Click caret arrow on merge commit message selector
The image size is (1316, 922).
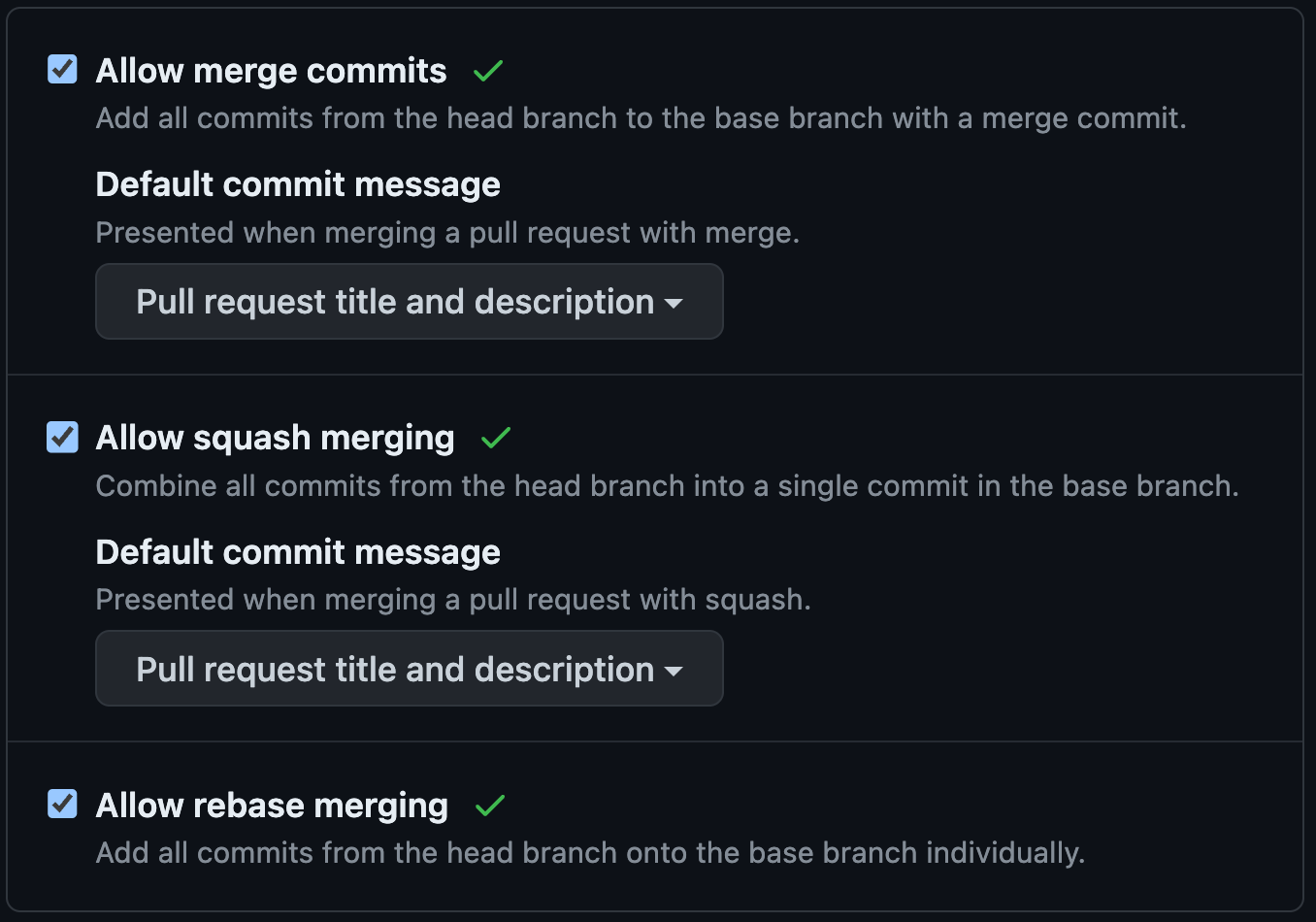675,303
